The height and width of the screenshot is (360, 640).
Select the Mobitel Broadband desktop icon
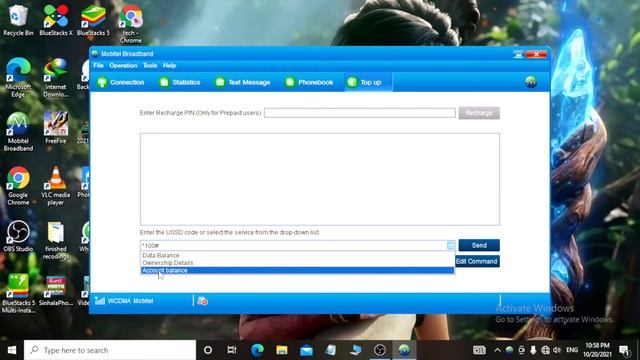click(x=18, y=132)
